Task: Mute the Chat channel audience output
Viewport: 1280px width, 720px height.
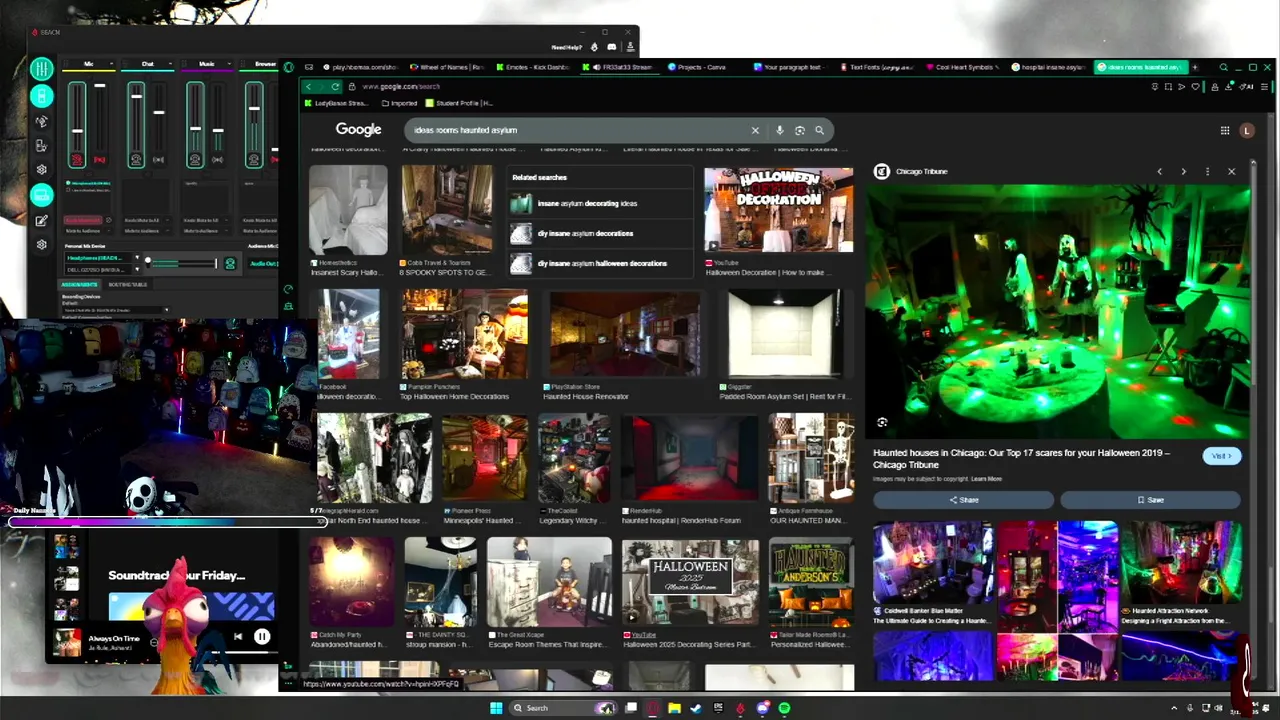Action: 158,159
